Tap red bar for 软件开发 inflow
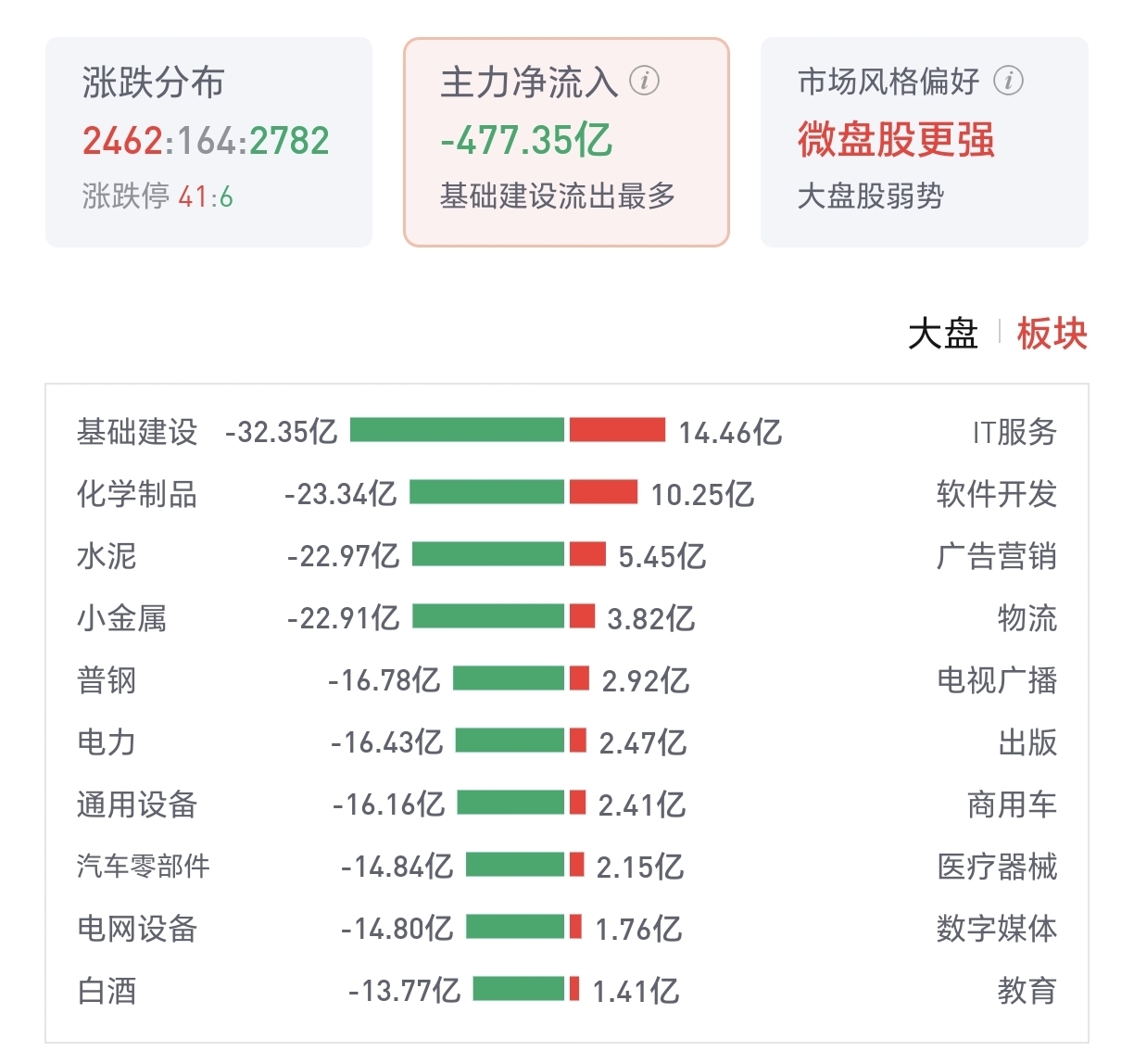Image resolution: width=1134 pixels, height=1064 pixels. [x=603, y=492]
